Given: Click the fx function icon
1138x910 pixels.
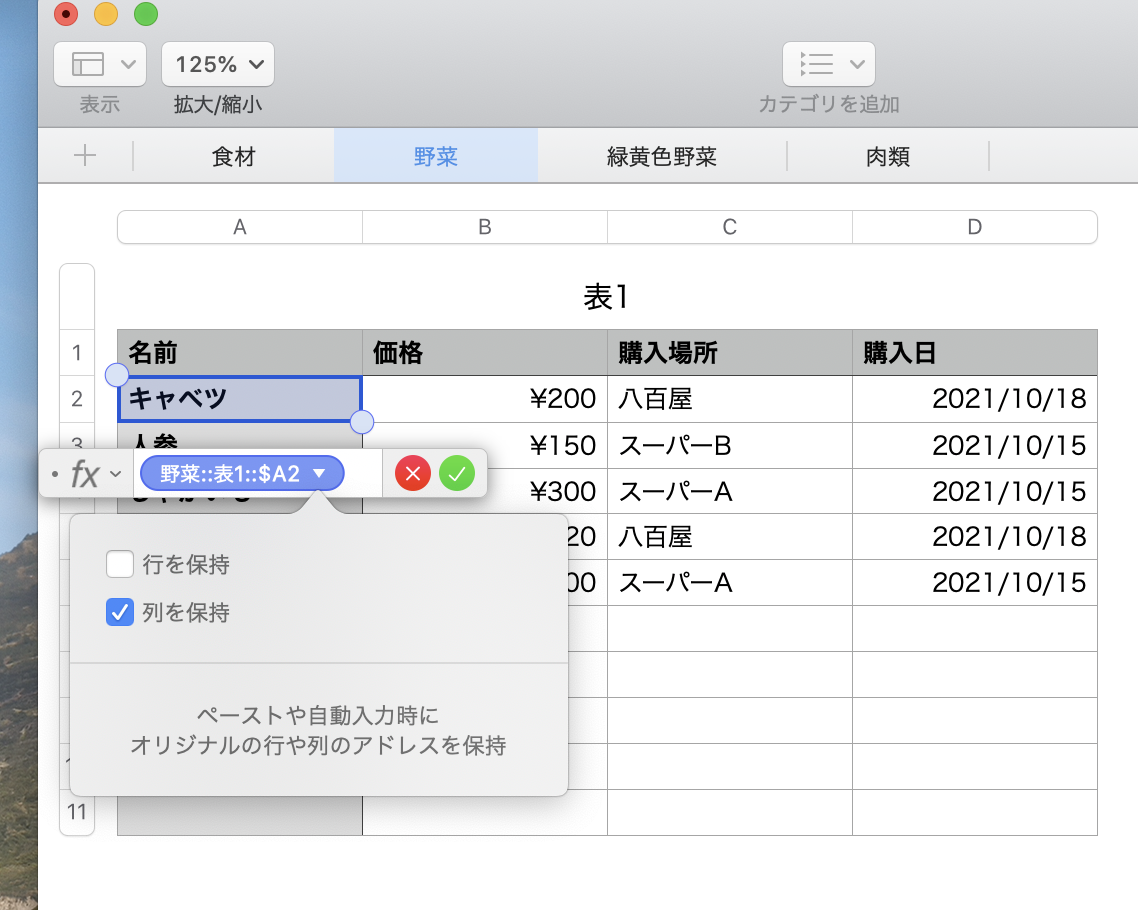Looking at the screenshot, I should click(x=84, y=474).
